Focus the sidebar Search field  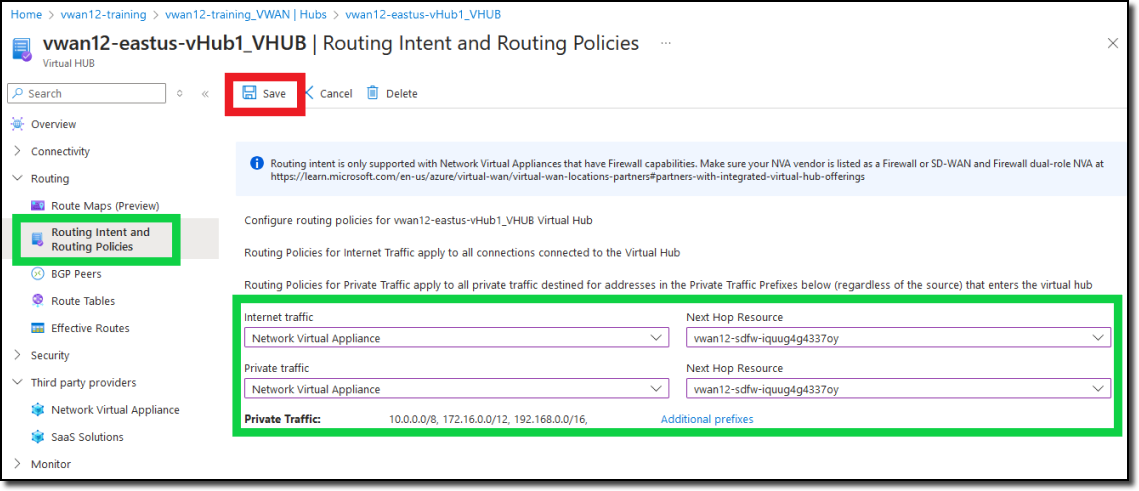tap(87, 93)
